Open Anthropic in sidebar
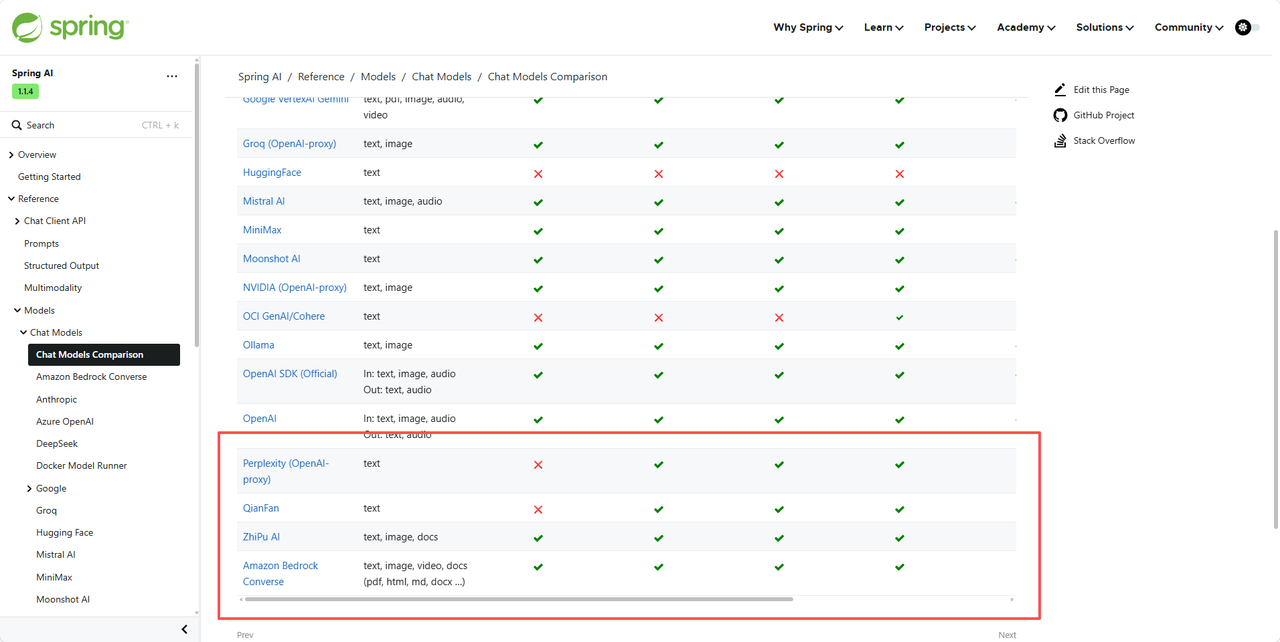Screen dimensions: 1280x642 click(x=56, y=399)
